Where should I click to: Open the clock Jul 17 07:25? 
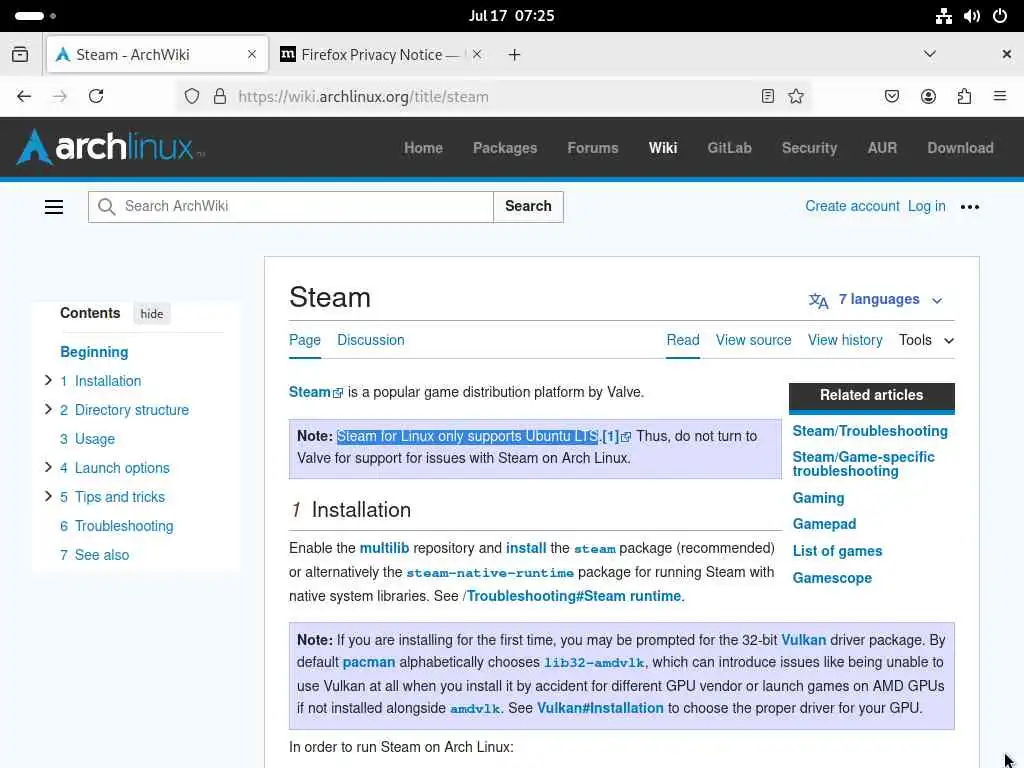click(511, 16)
